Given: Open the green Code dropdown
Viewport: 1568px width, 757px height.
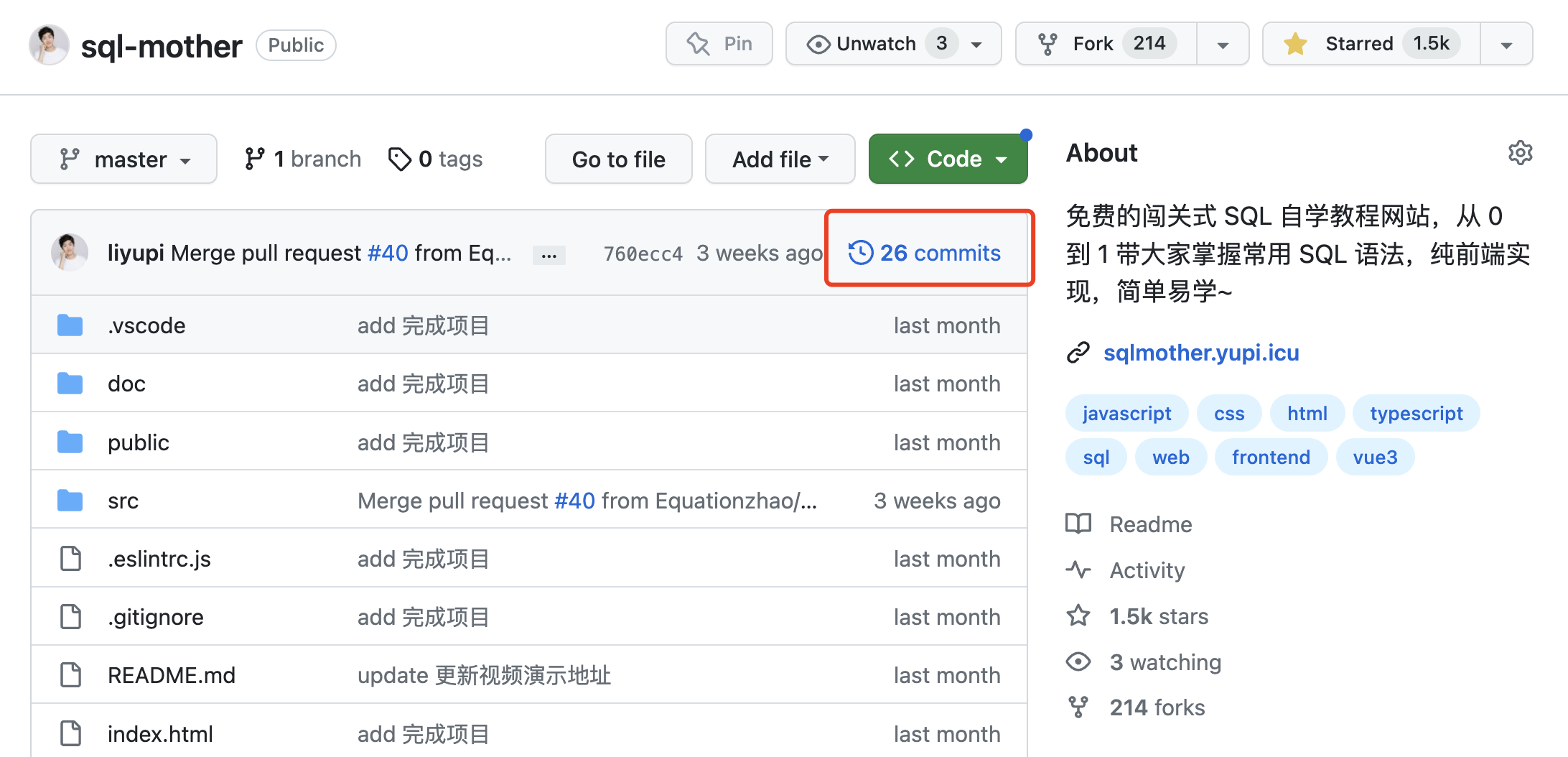Looking at the screenshot, I should (948, 159).
